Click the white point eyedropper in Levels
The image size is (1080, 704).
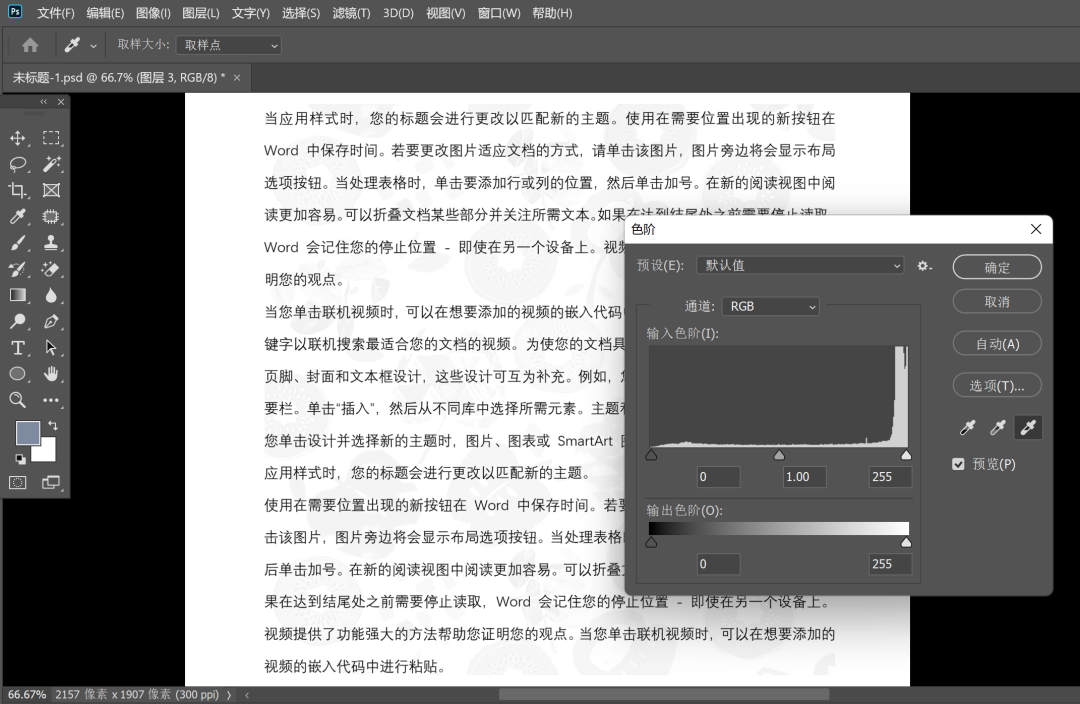[x=1027, y=427]
